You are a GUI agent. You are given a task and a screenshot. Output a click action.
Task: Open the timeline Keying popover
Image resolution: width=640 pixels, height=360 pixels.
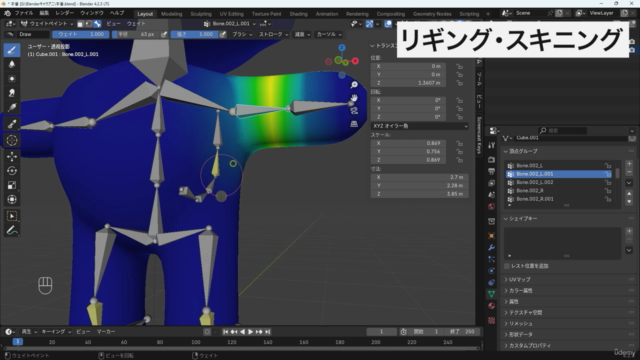click(x=56, y=332)
